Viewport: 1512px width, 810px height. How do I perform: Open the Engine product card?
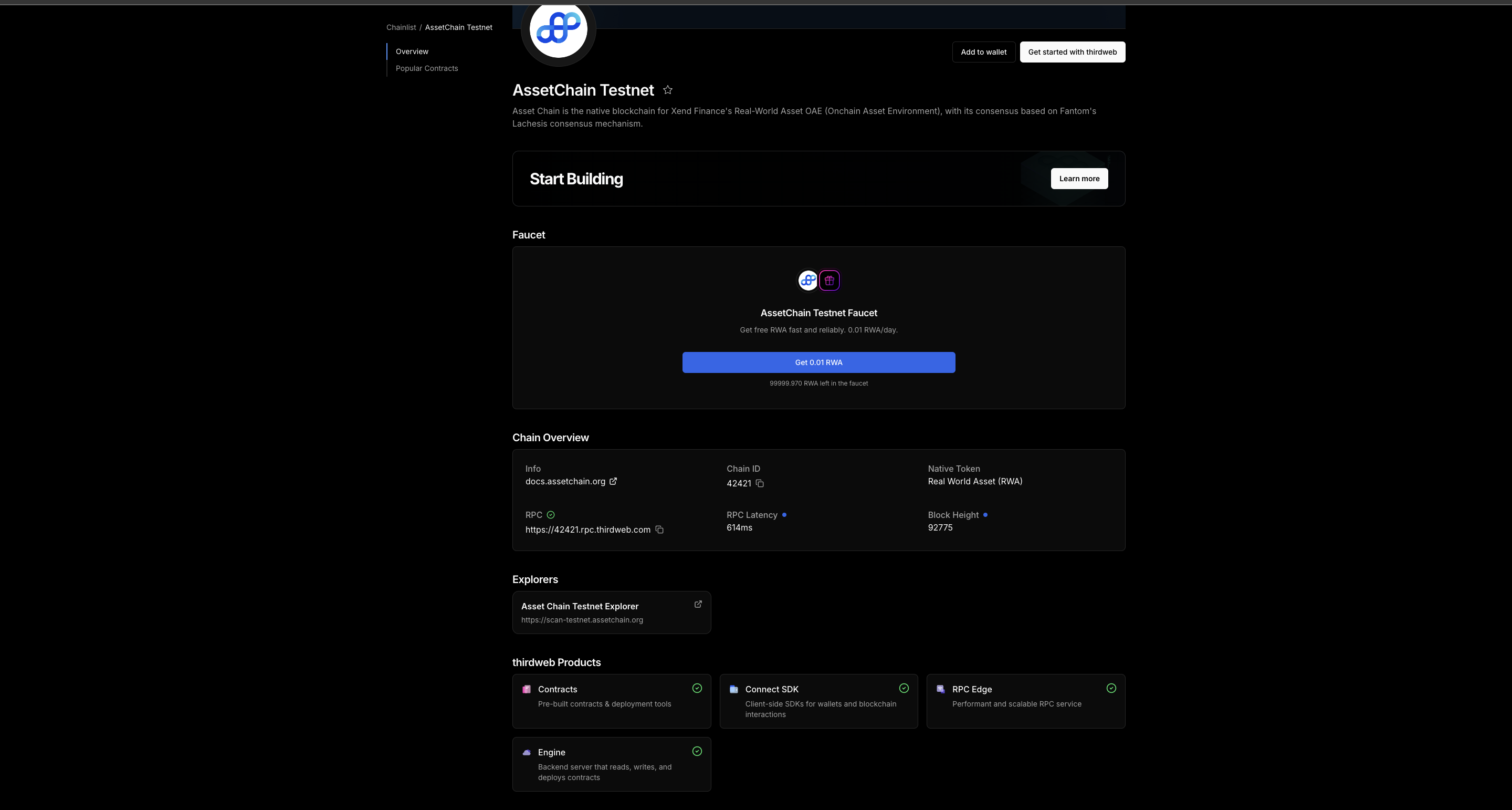click(611, 764)
